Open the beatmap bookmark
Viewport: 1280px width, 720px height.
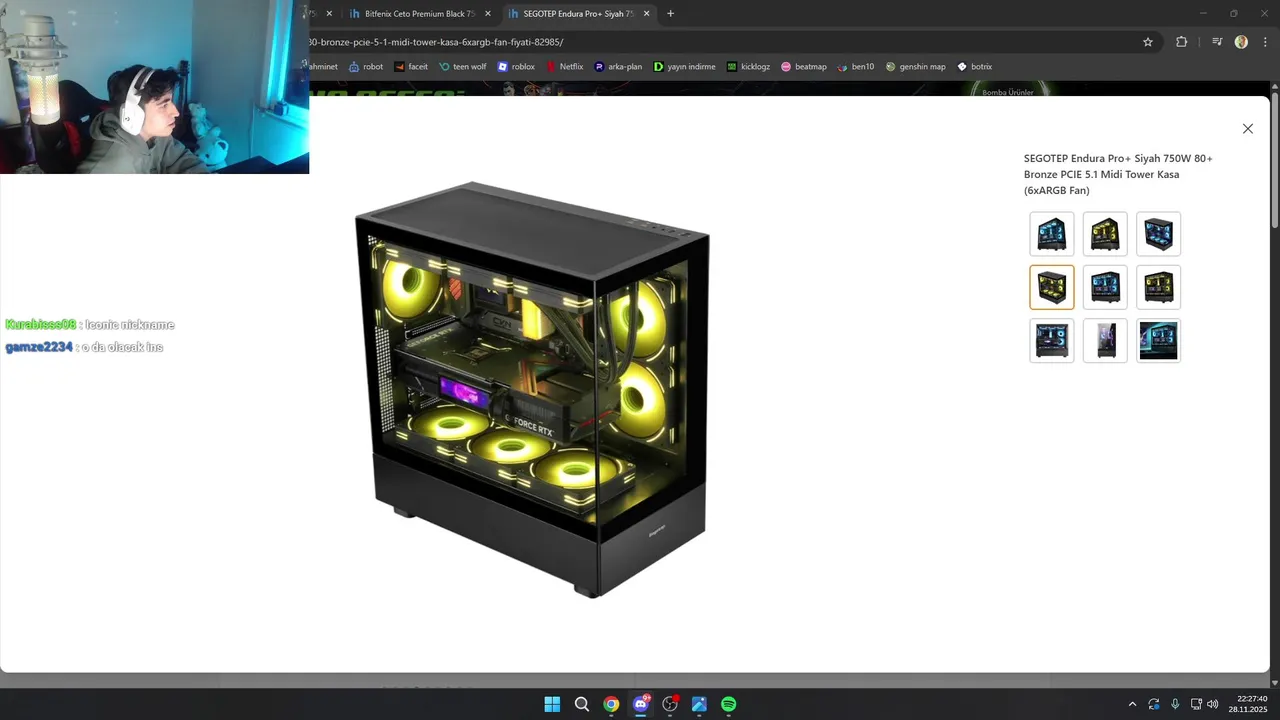click(804, 67)
